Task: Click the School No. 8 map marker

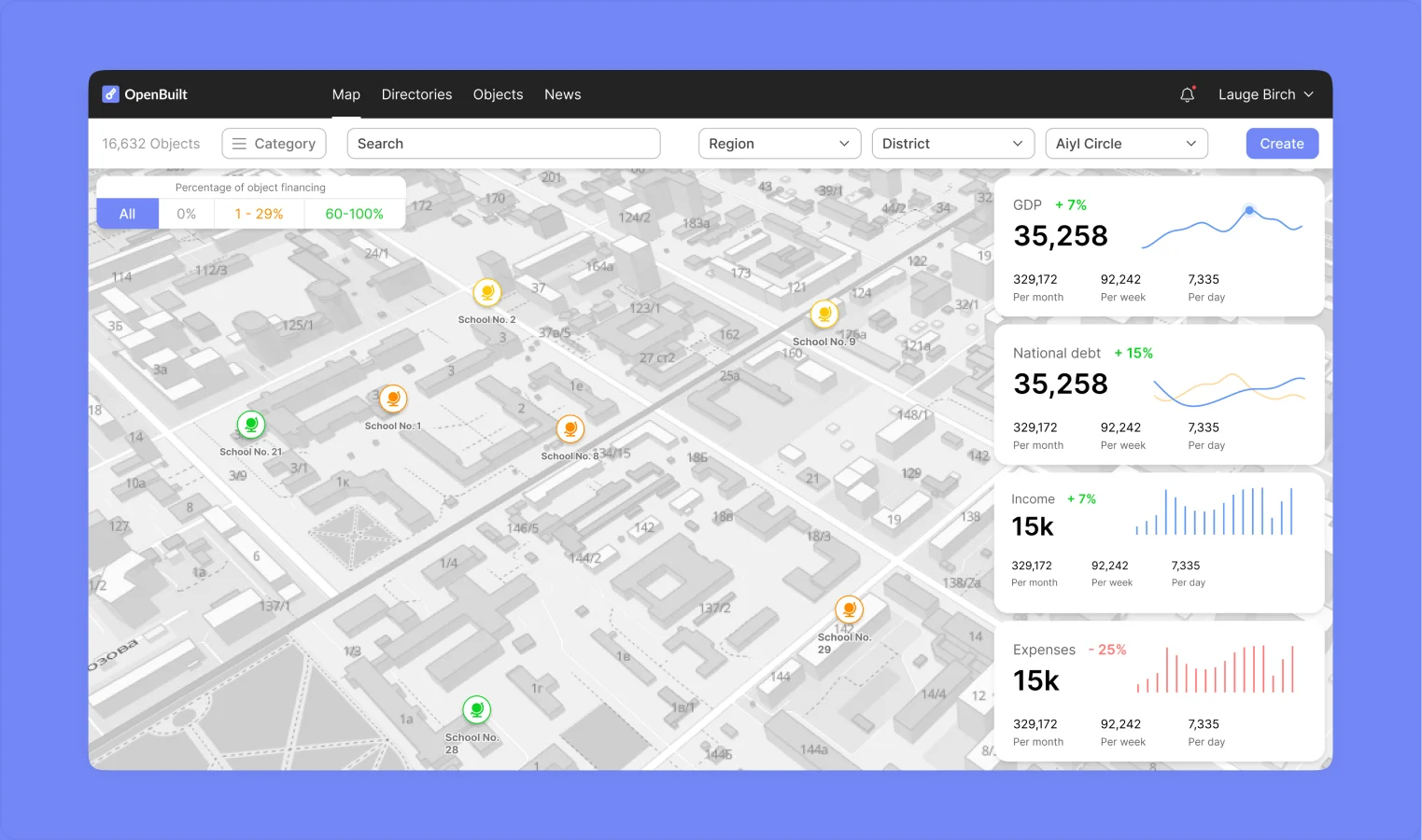Action: (570, 429)
